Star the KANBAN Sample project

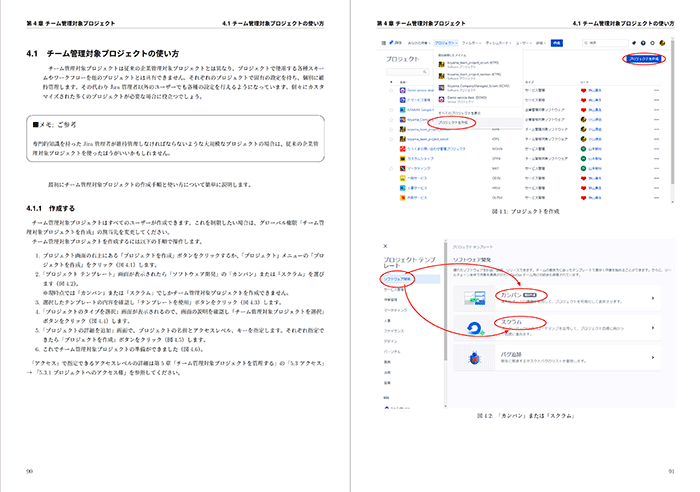tap(391, 110)
